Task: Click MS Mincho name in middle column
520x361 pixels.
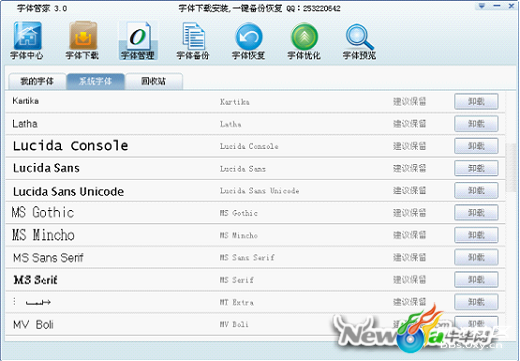Action: pos(239,235)
